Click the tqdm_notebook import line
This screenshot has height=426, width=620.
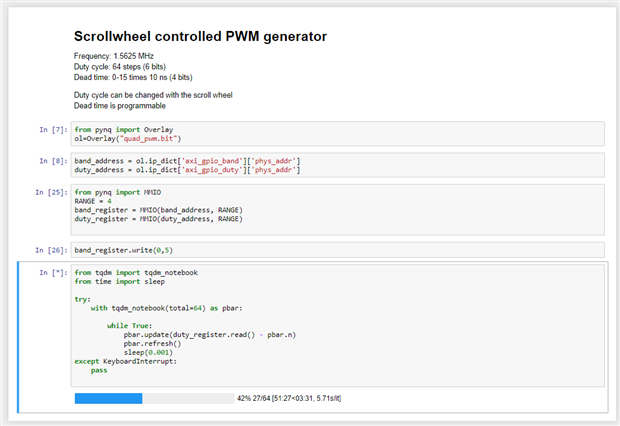point(136,272)
